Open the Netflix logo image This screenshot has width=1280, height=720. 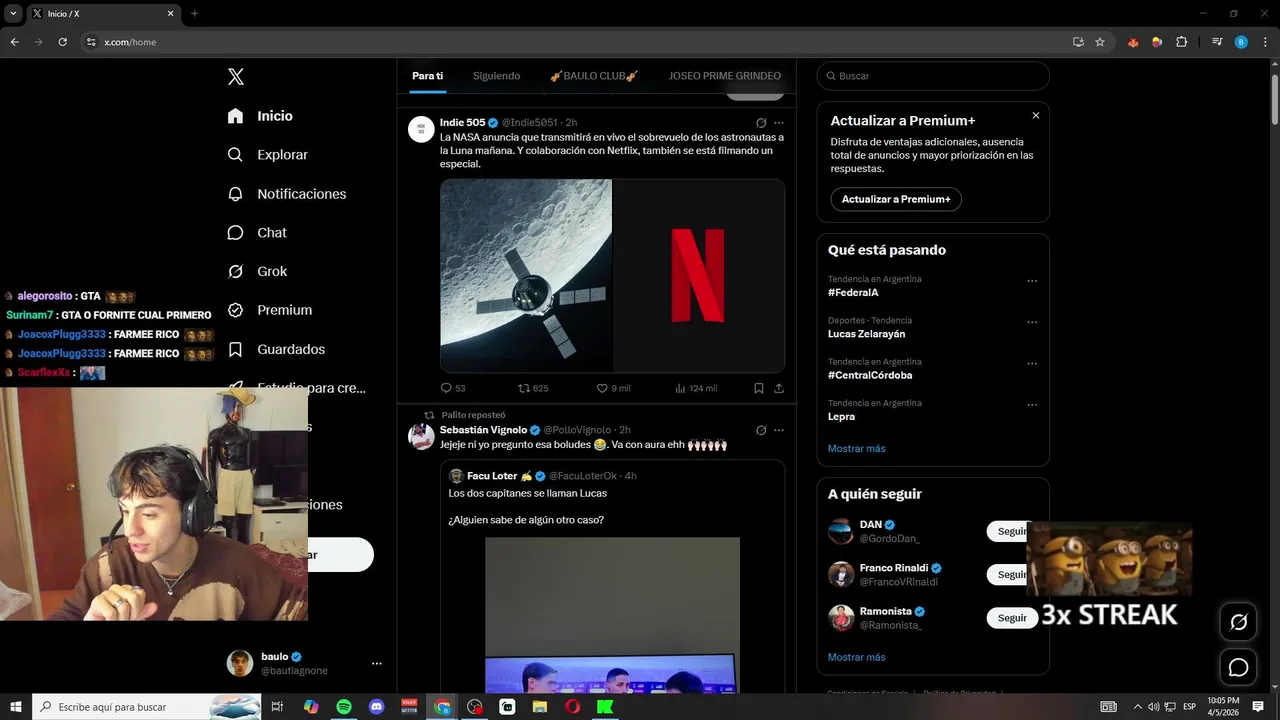pos(699,276)
